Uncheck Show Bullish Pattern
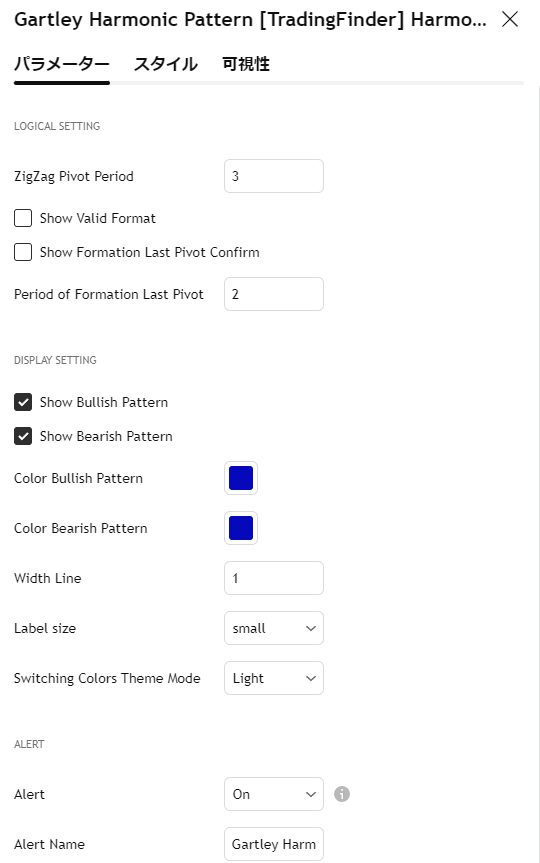This screenshot has width=540, height=863. click(x=23, y=402)
